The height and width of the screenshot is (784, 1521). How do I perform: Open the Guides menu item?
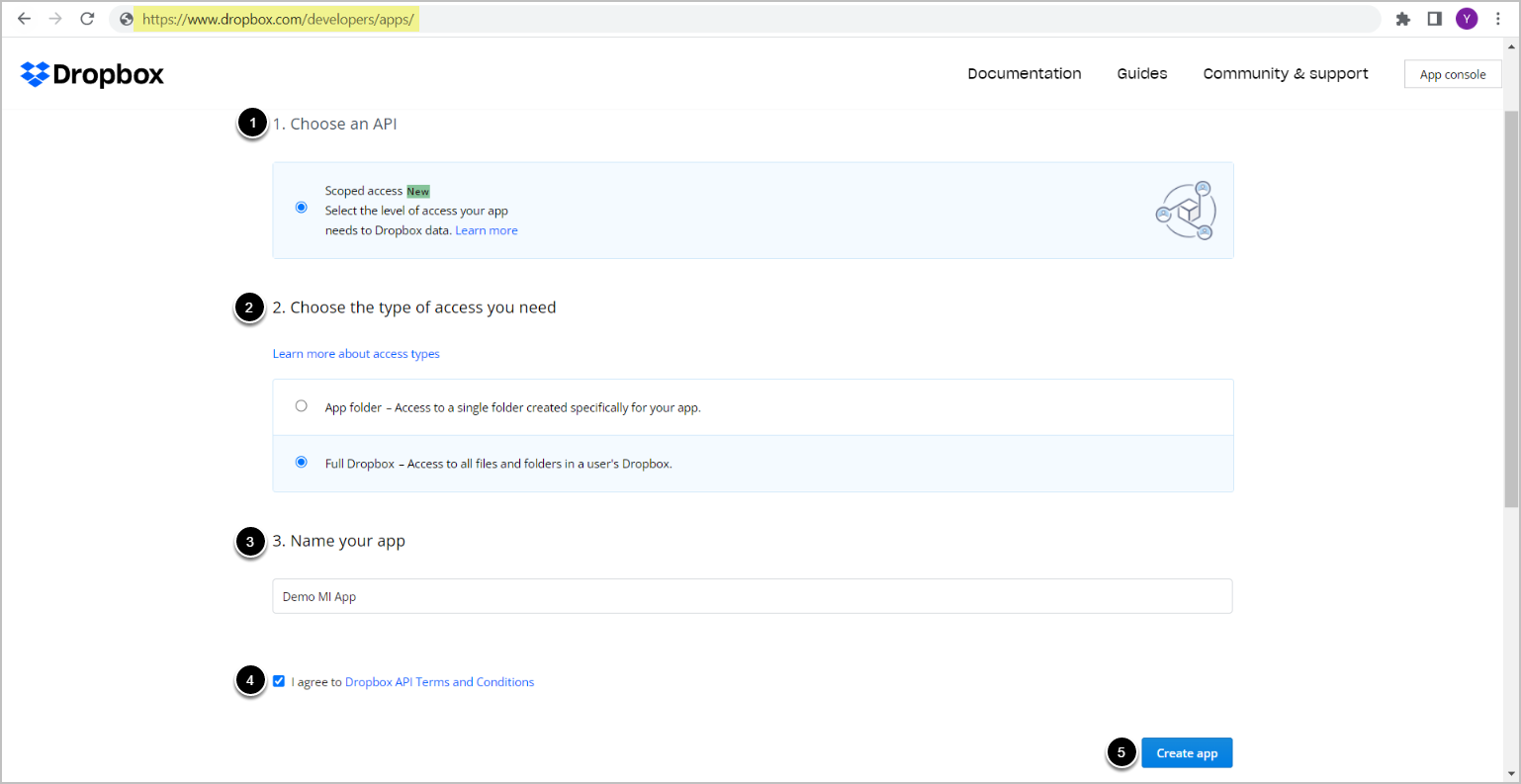[x=1141, y=74]
